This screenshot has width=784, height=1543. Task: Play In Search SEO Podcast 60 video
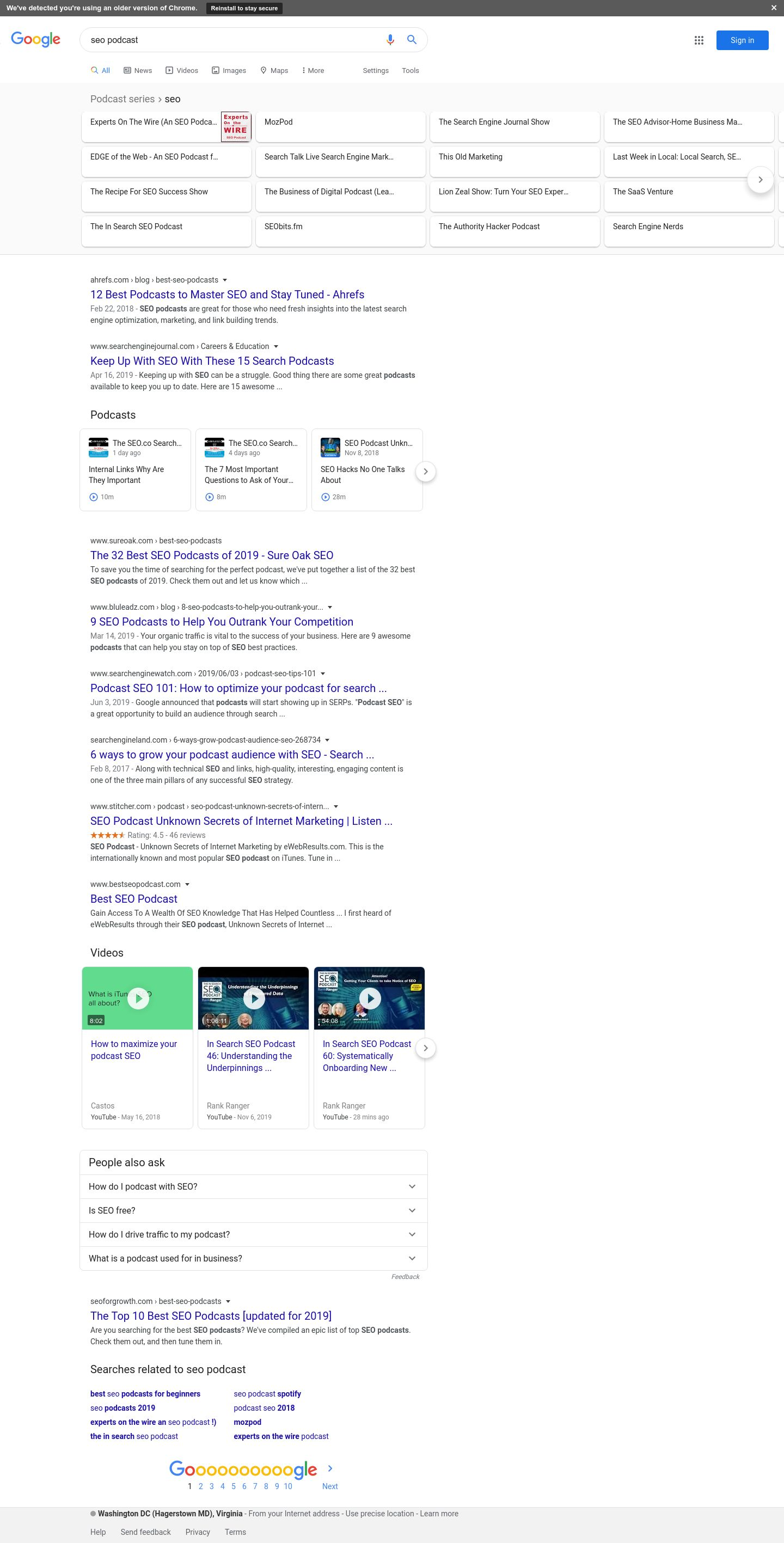370,999
